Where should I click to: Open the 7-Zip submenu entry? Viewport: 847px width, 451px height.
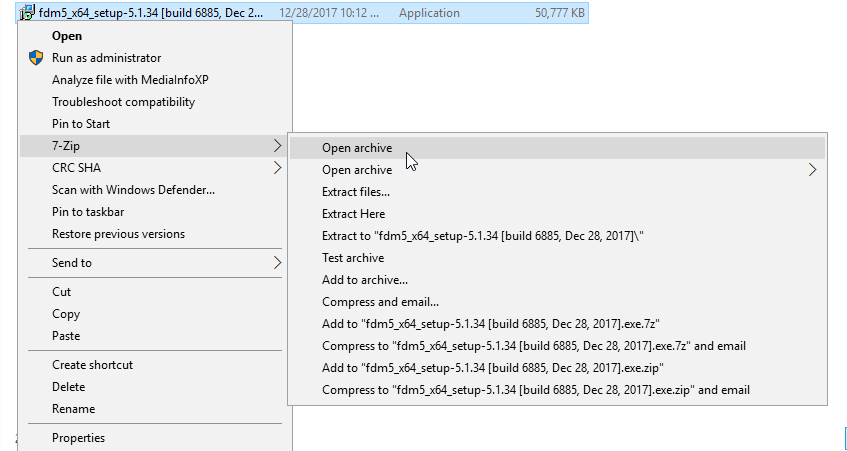point(155,146)
